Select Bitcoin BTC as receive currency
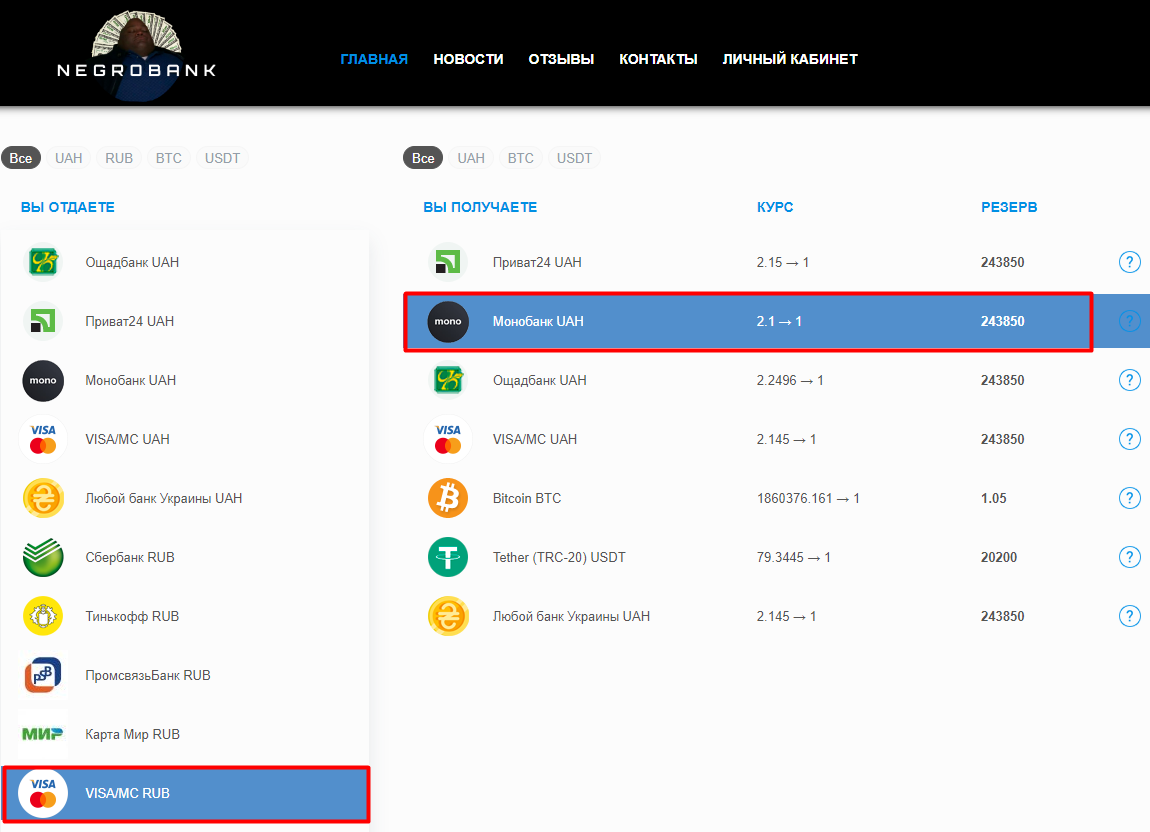 pyautogui.click(x=776, y=498)
